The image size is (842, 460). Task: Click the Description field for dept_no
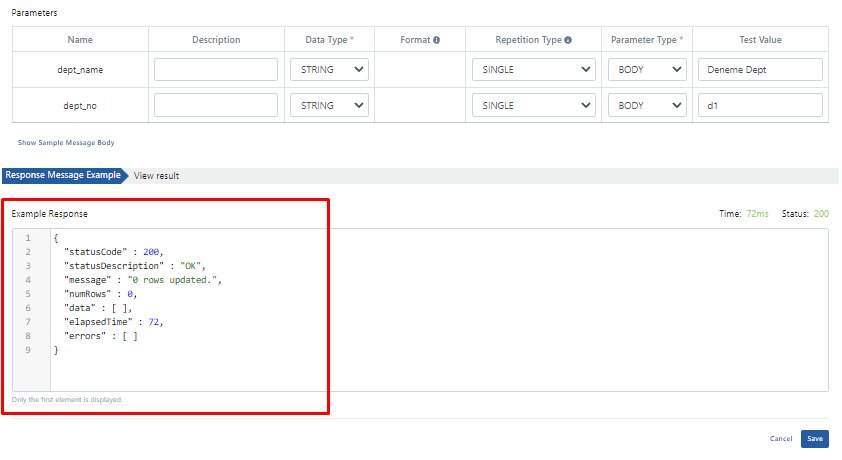point(216,105)
